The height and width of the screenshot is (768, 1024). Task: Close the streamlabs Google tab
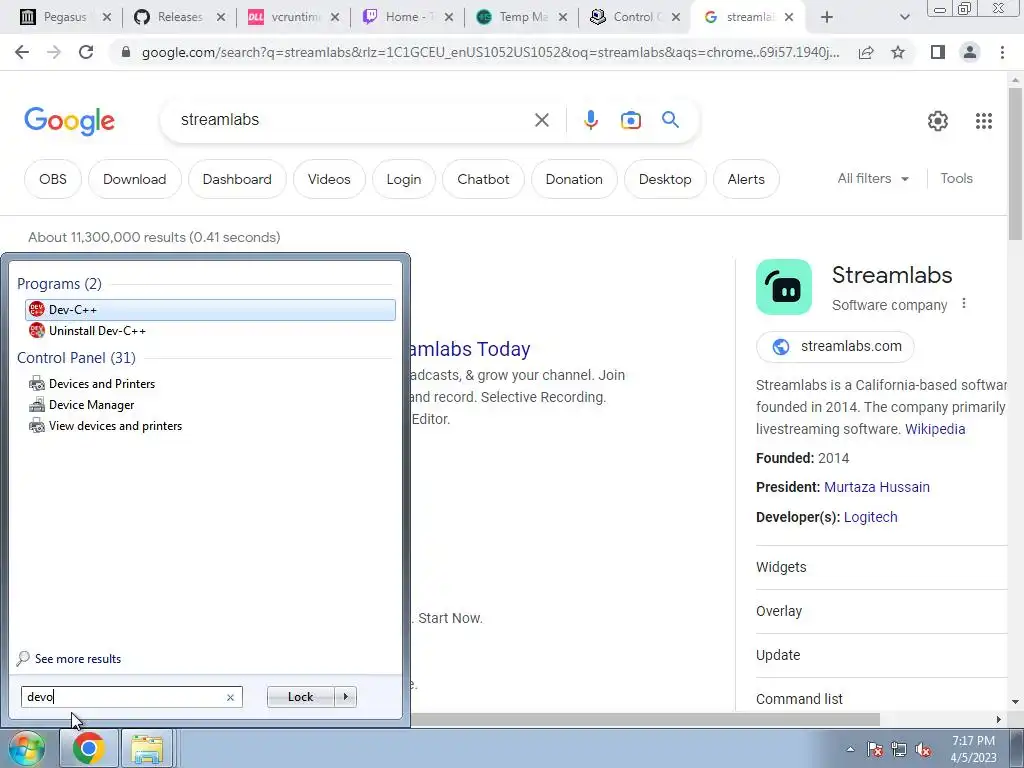click(x=789, y=17)
